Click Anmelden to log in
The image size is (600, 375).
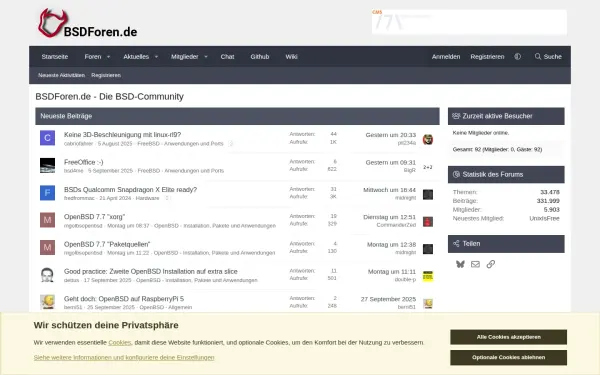(446, 57)
